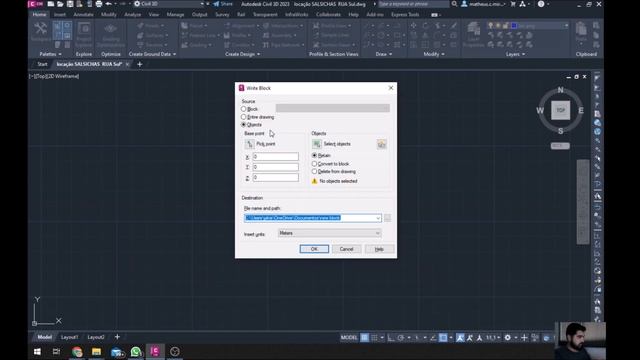Open the disabled Block name dropdown
This screenshot has width=640, height=360.
point(333,108)
